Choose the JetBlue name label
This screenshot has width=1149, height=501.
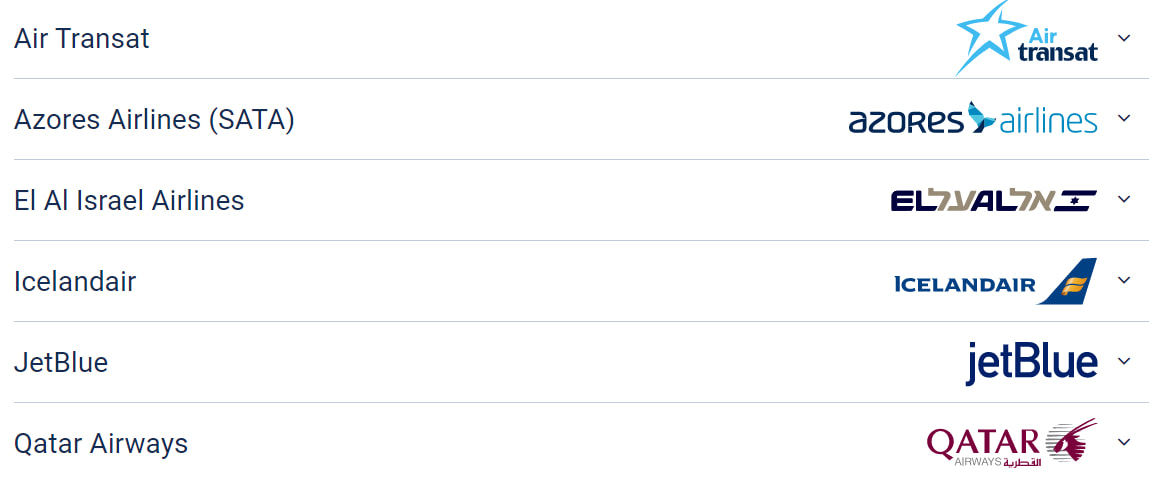[x=61, y=363]
